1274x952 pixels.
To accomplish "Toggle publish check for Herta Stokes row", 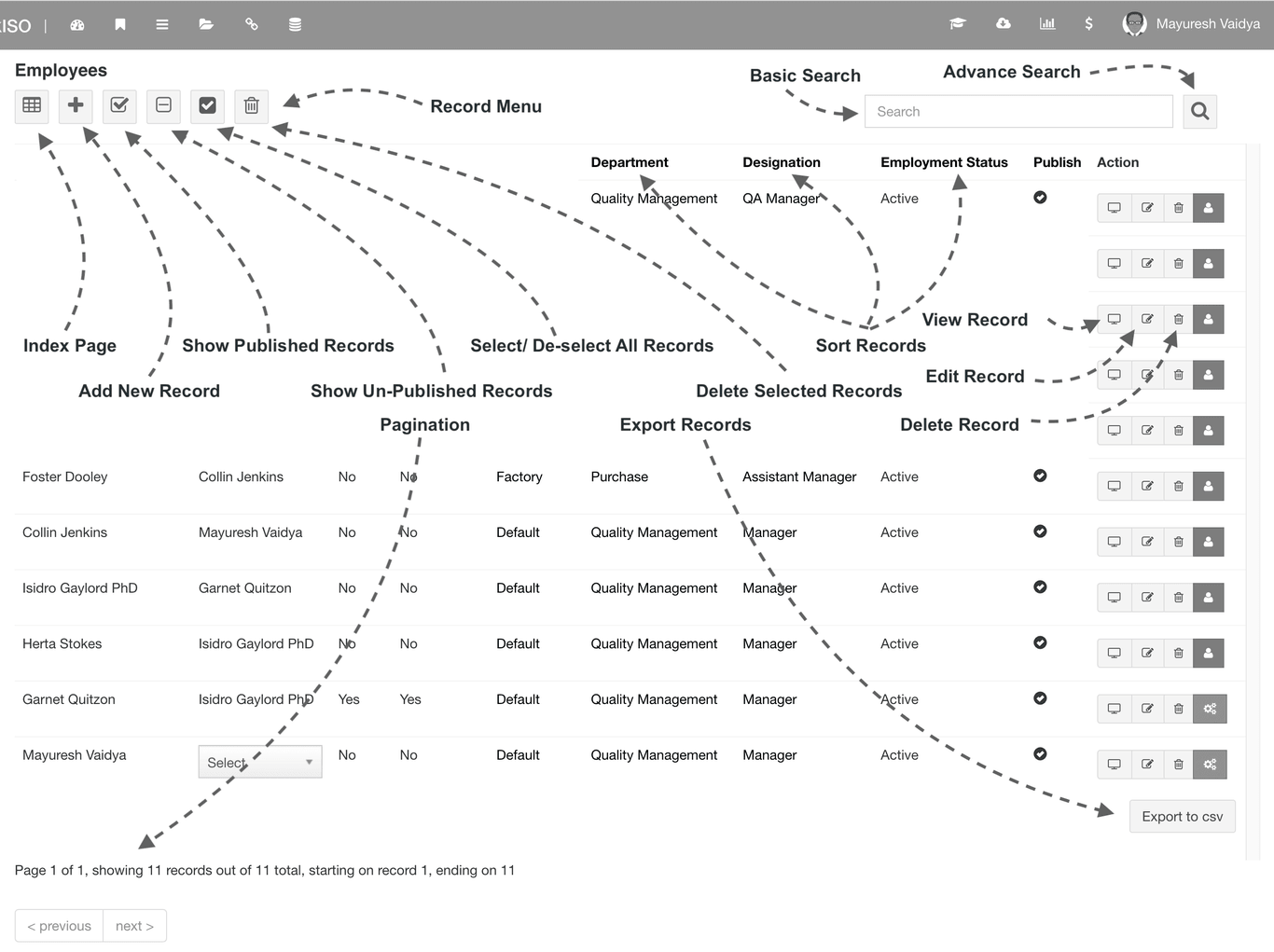I will tap(1040, 642).
